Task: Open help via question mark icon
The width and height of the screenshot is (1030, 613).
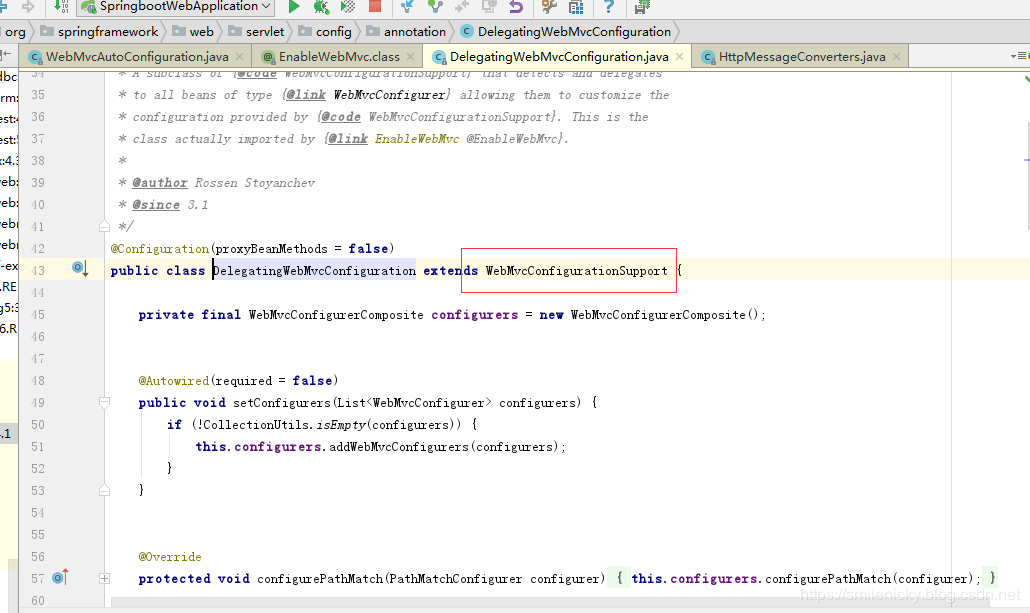Action: tap(608, 7)
